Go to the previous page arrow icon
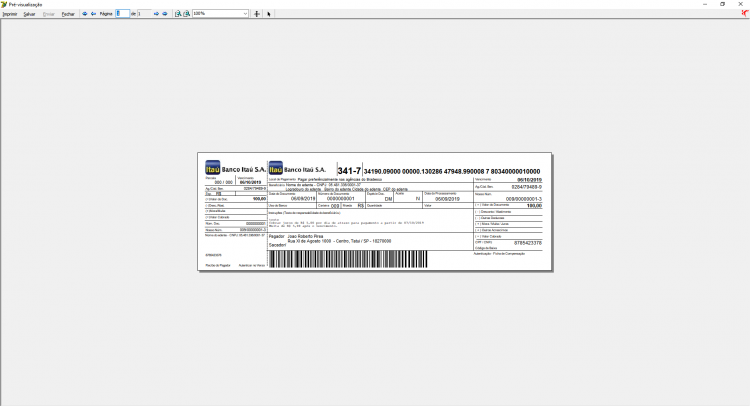This screenshot has height=406, width=750. 93,14
